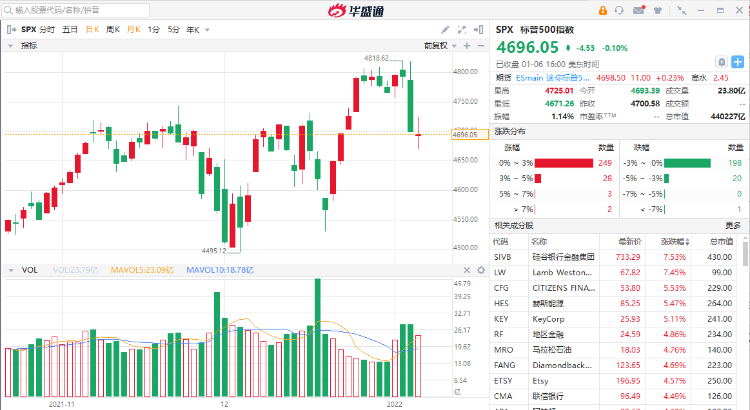This screenshot has width=750, height=410.
Task: Click the 更多 link in constituents section
Action: [x=733, y=225]
